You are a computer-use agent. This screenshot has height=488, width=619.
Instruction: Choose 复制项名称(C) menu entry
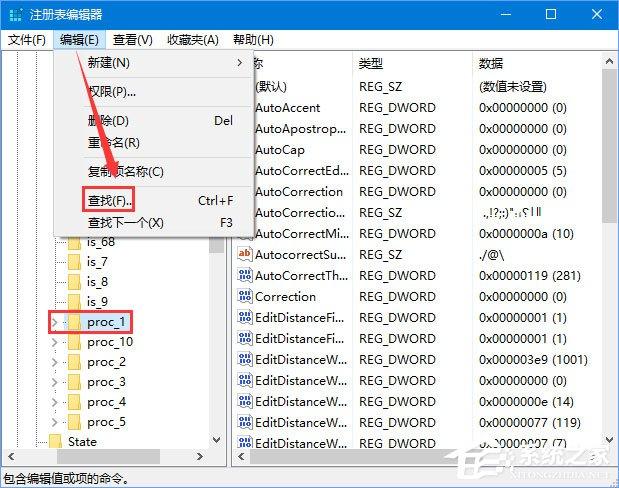(x=154, y=171)
